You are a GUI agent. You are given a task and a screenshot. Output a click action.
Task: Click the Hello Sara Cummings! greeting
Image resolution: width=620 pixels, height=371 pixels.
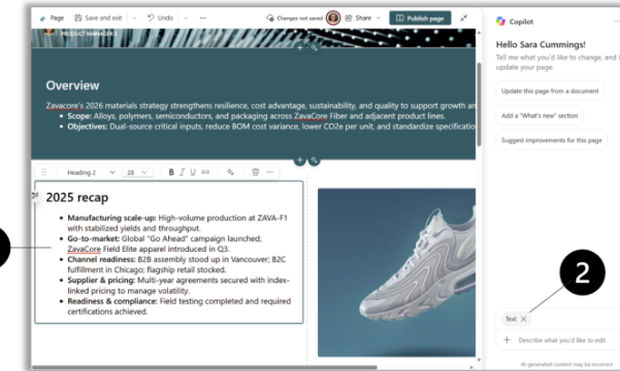coord(541,44)
